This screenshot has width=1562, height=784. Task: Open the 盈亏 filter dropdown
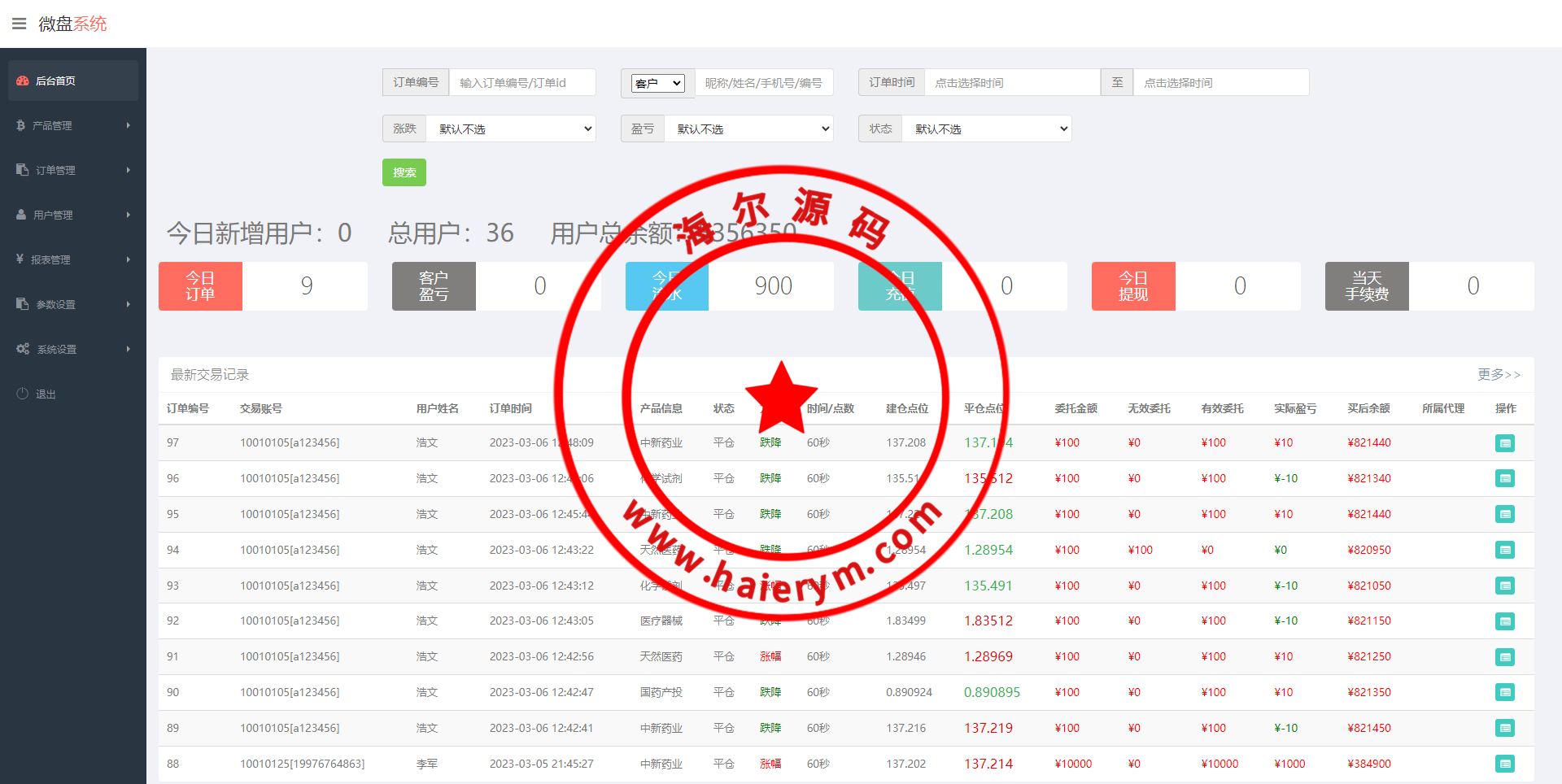pyautogui.click(x=748, y=128)
